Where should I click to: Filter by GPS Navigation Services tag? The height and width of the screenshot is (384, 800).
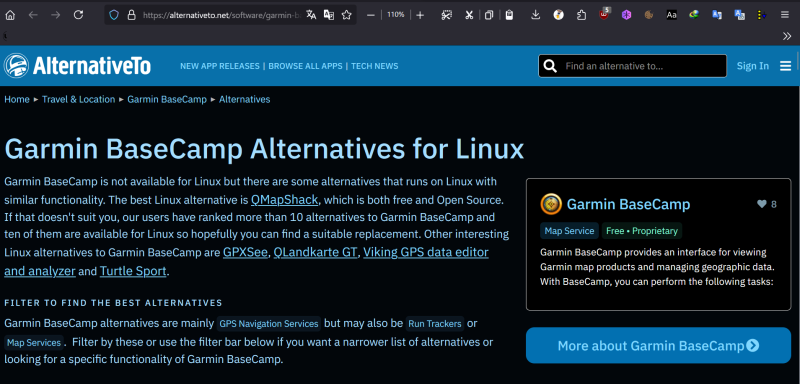point(269,324)
